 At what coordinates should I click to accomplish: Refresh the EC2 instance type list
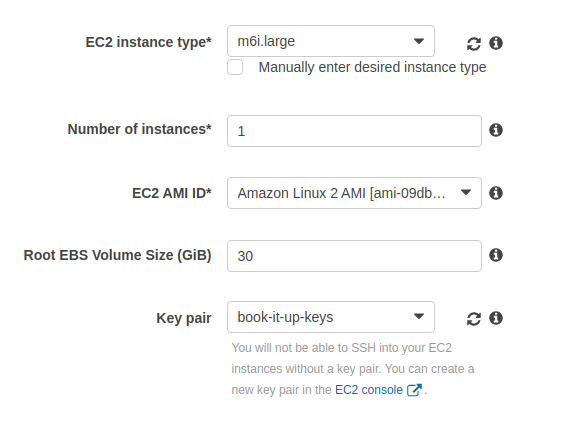[474, 44]
